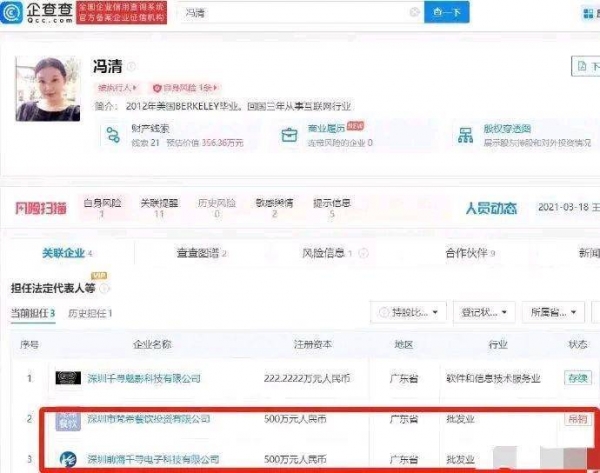Click the logo of 深圳前海千寻电子科技有限公司
Viewport: 600px width, 473px height.
68,459
